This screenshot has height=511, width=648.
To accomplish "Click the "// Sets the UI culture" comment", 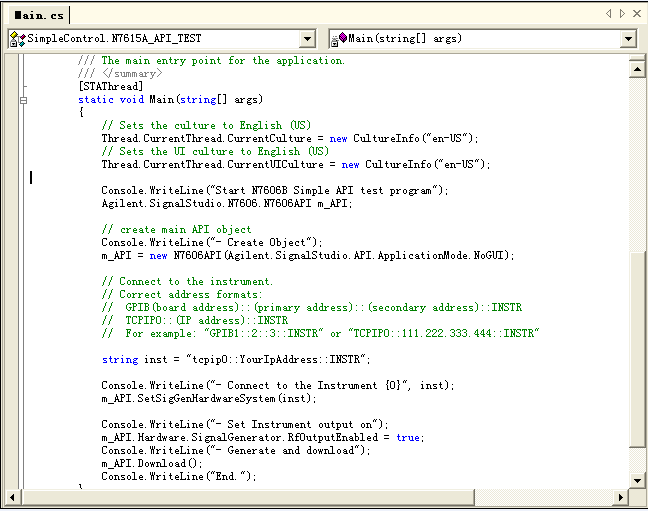I will (x=215, y=151).
